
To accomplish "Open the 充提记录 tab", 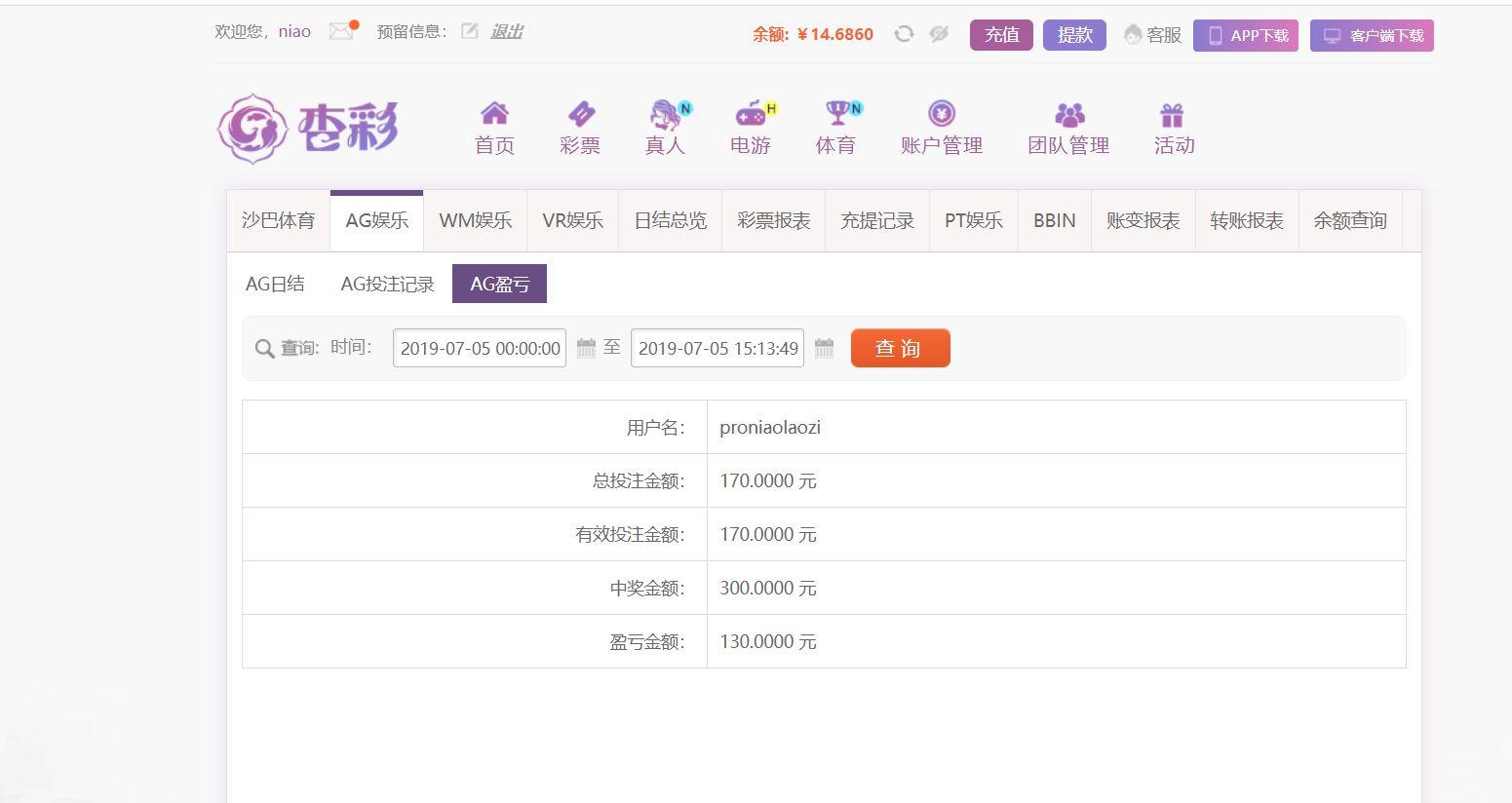I will pyautogui.click(x=877, y=221).
